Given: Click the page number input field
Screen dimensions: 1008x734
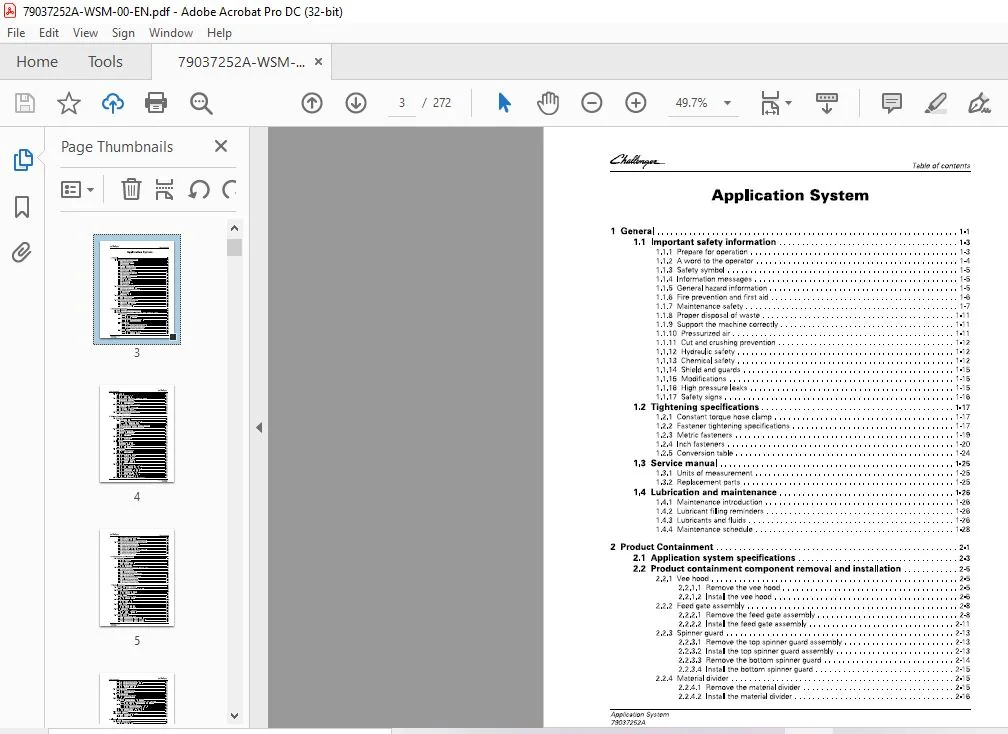Looking at the screenshot, I should 402,103.
